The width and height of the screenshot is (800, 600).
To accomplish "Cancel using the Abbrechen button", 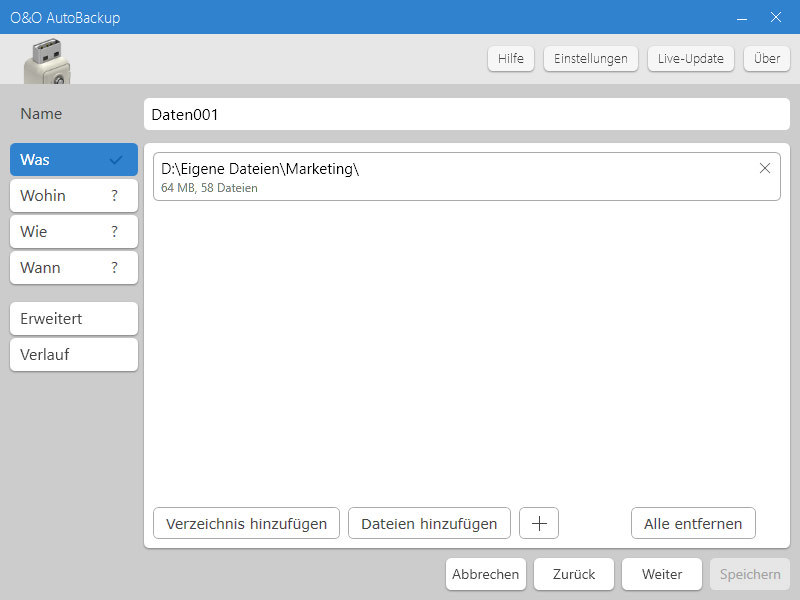I will [x=486, y=574].
